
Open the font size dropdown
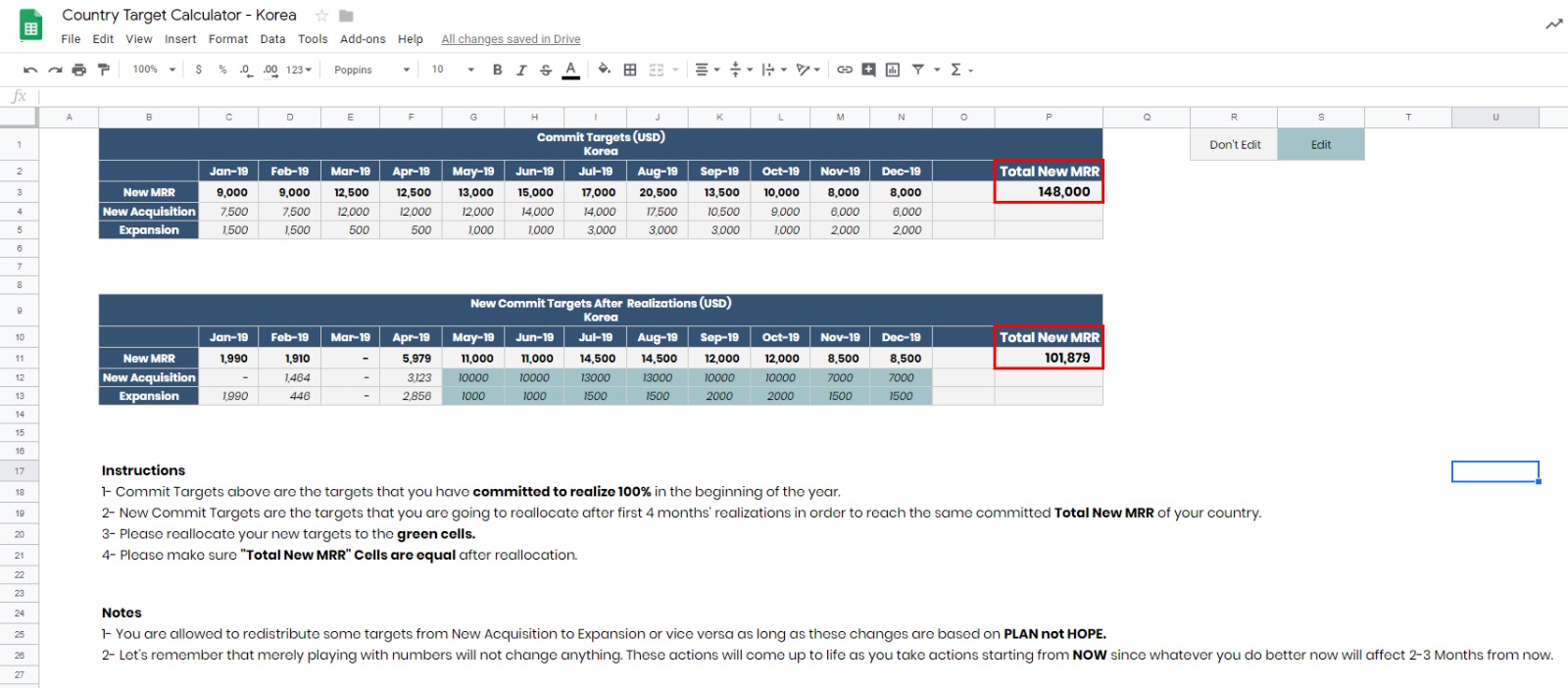pyautogui.click(x=453, y=70)
